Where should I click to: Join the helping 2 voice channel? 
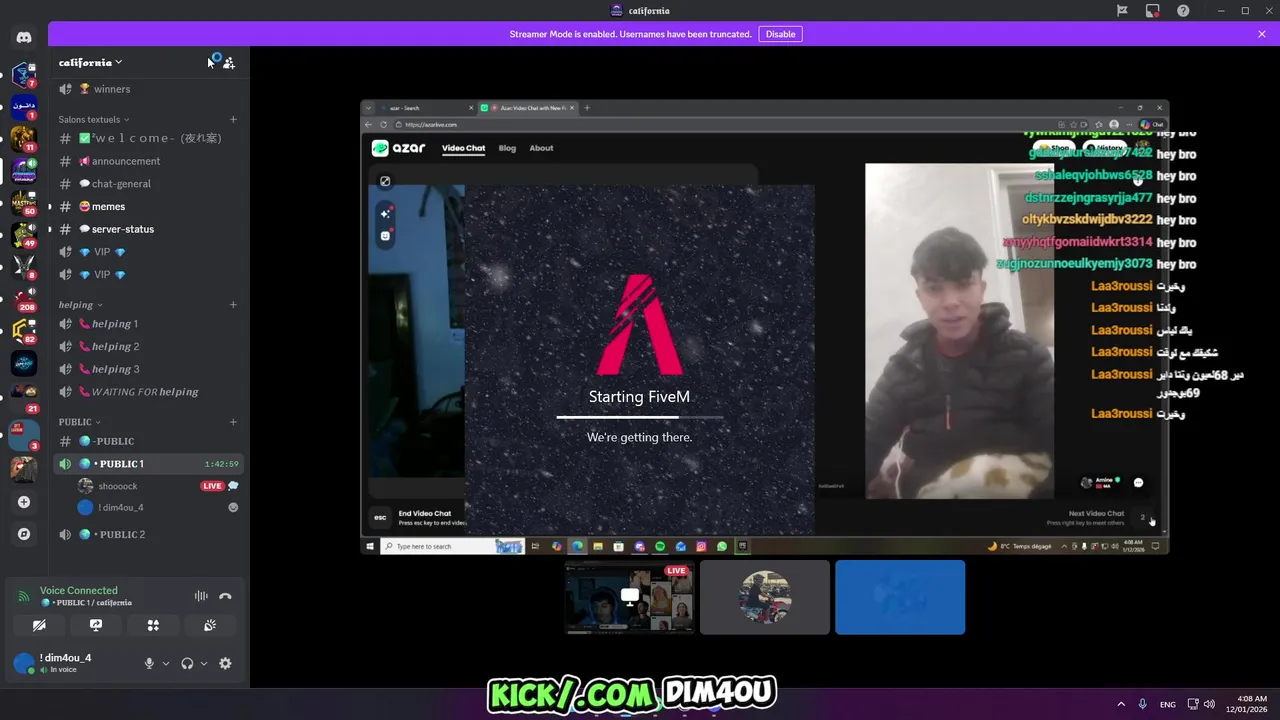pos(148,346)
